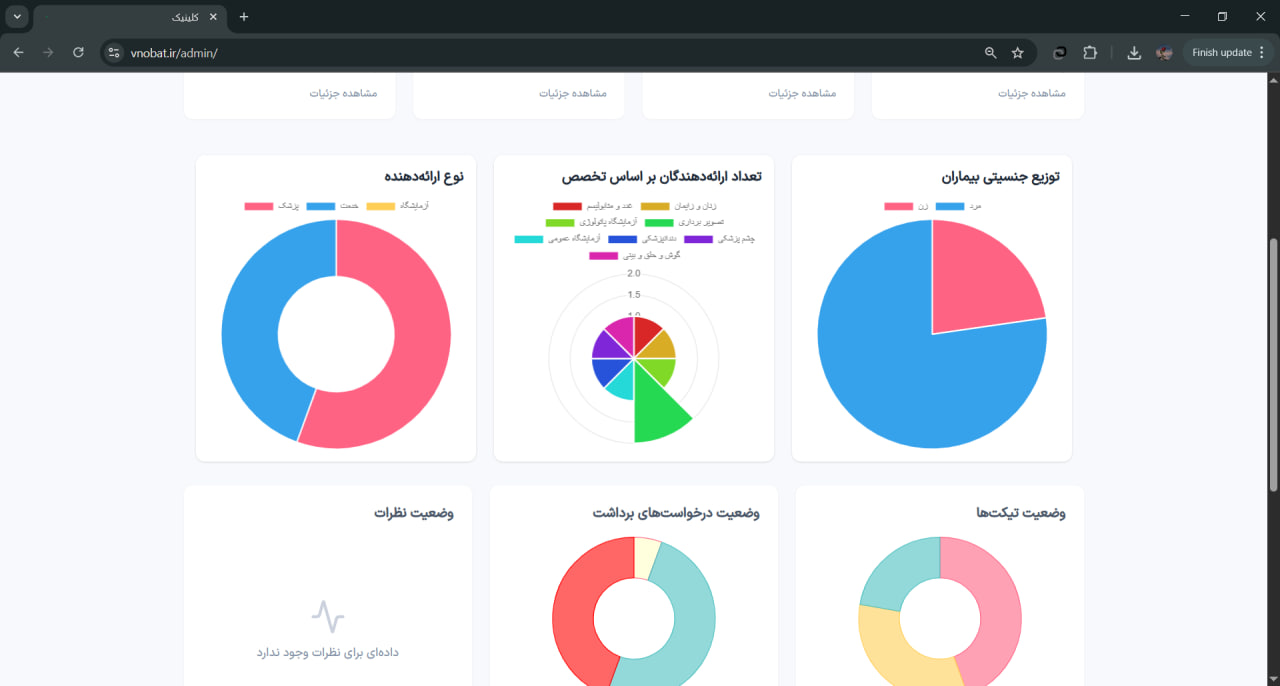Go back using the browser back arrow
The height and width of the screenshot is (686, 1280).
click(17, 52)
